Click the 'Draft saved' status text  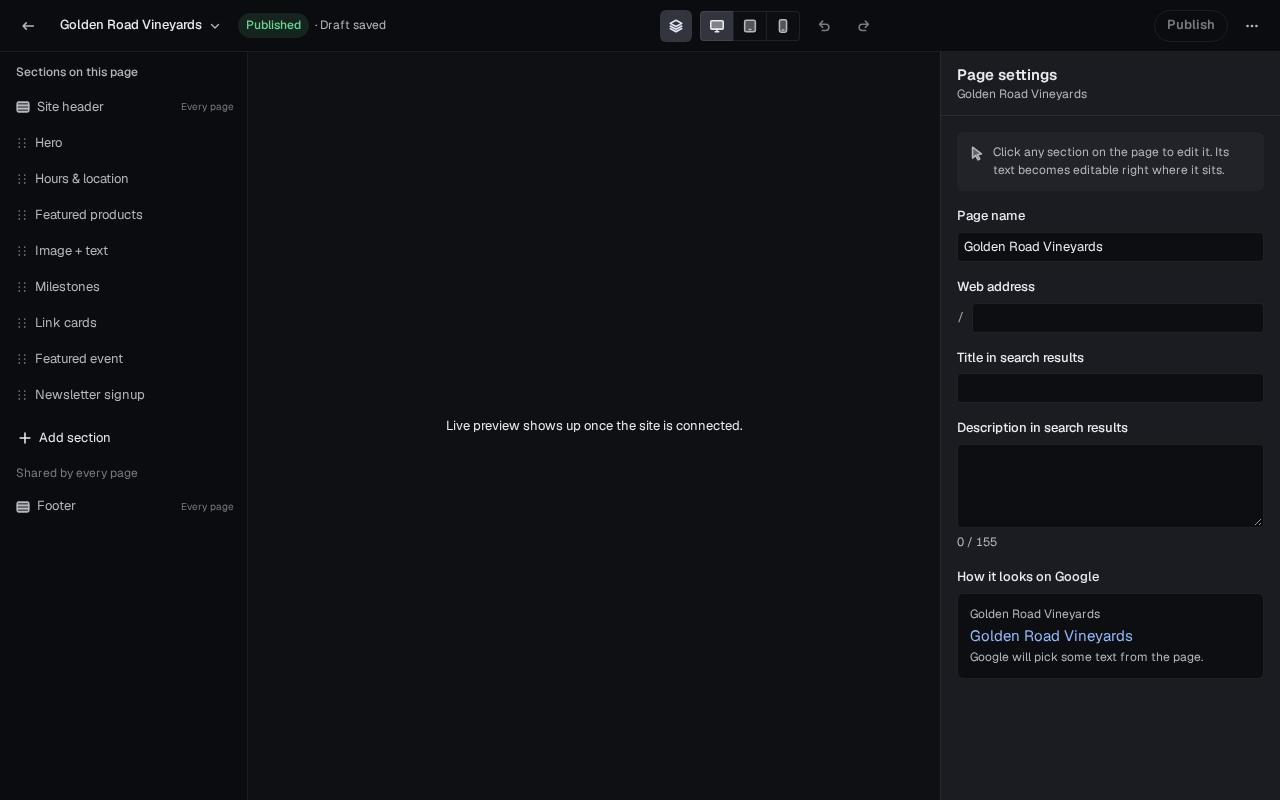[353, 26]
